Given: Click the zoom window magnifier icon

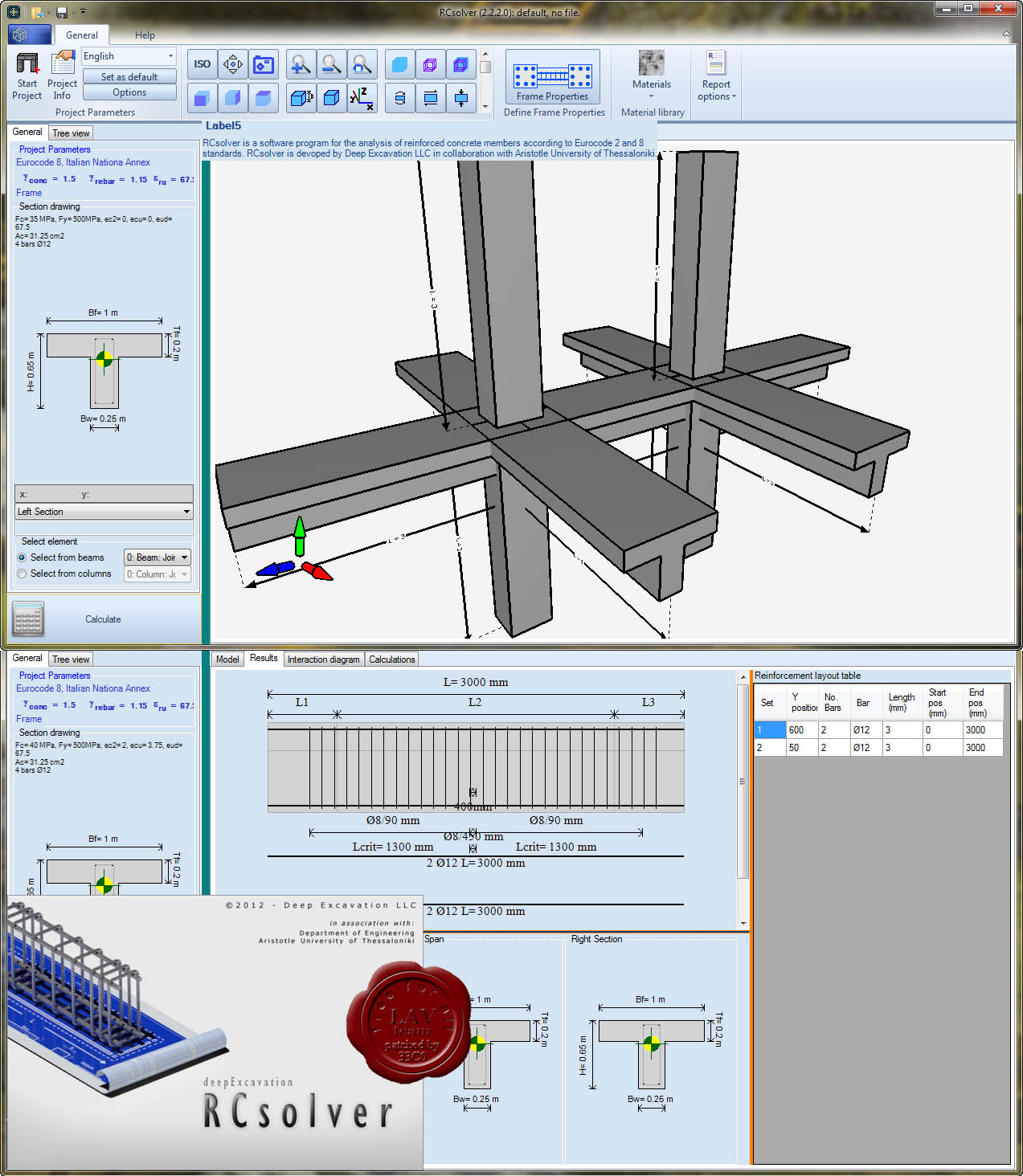Looking at the screenshot, I should pyautogui.click(x=362, y=64).
